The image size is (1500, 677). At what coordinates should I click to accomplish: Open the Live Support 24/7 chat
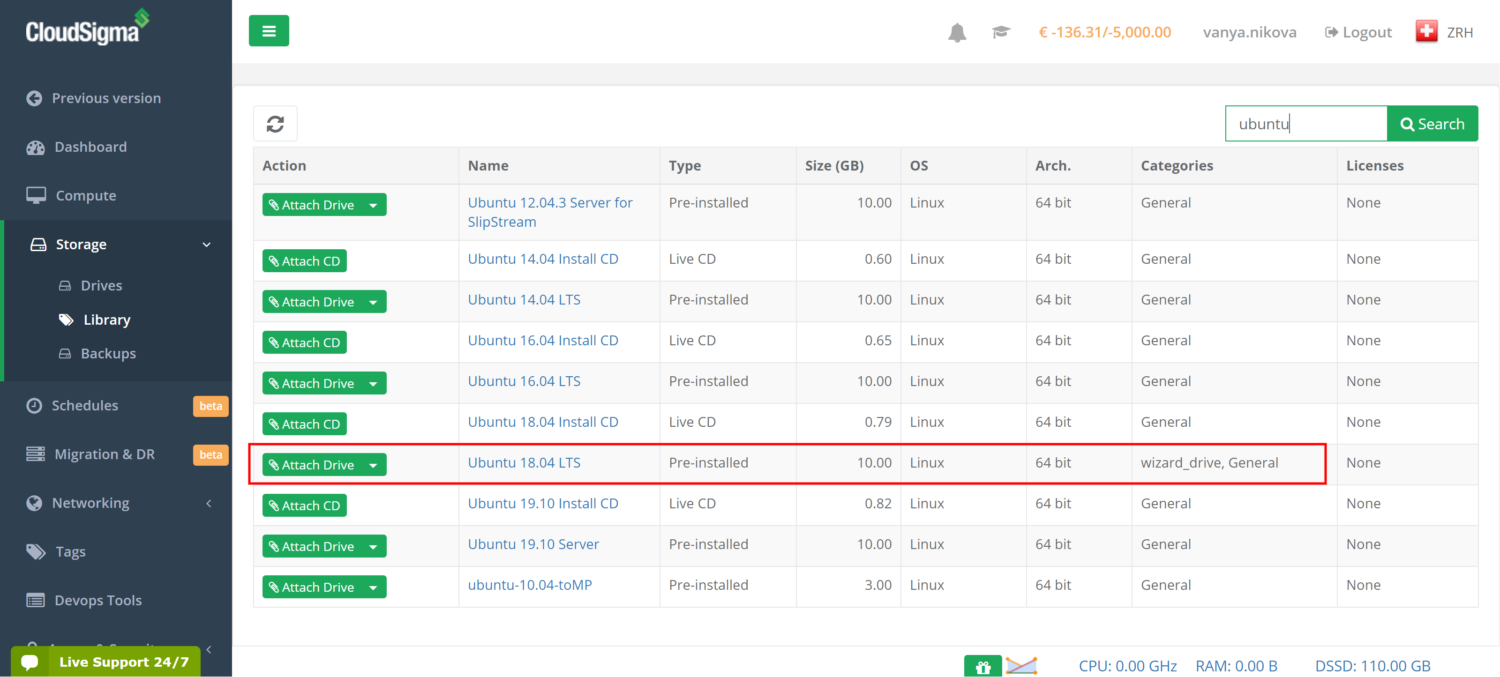click(105, 661)
